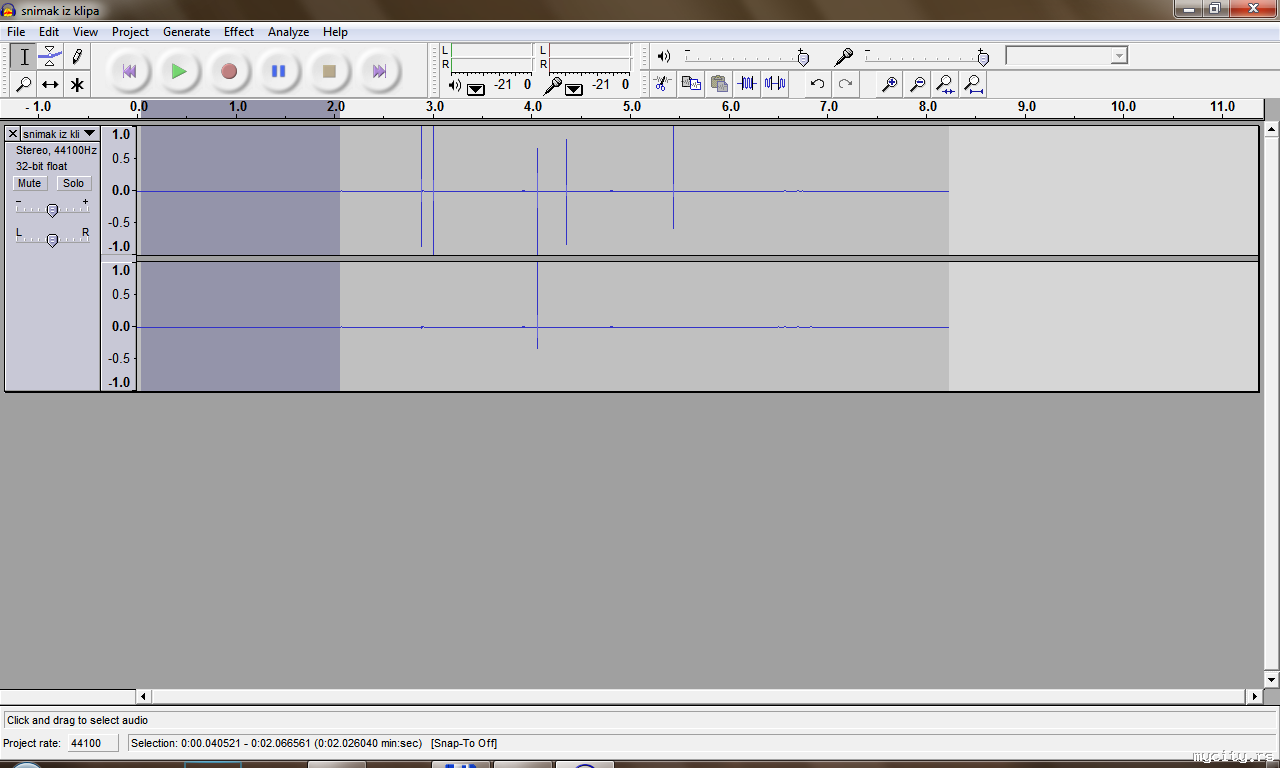Open the input meter dropdown menu

point(573,88)
